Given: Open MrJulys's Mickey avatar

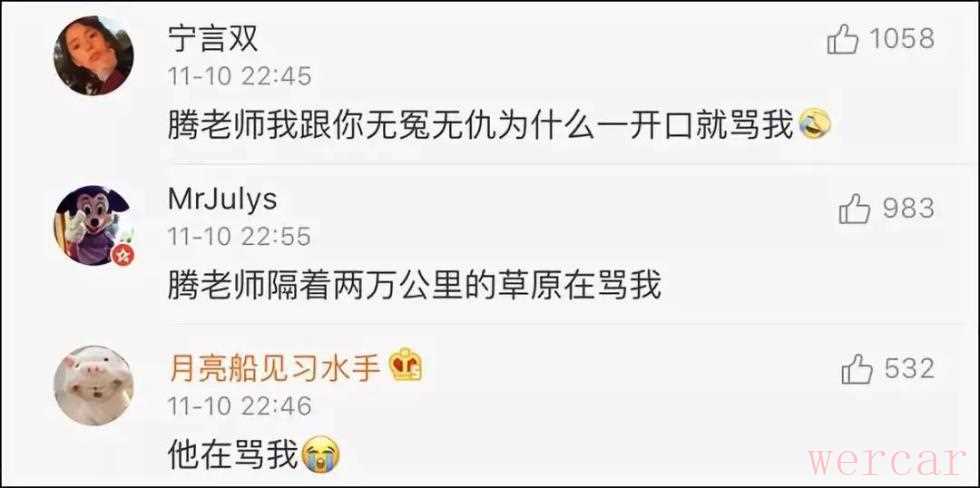Looking at the screenshot, I should tap(94, 226).
